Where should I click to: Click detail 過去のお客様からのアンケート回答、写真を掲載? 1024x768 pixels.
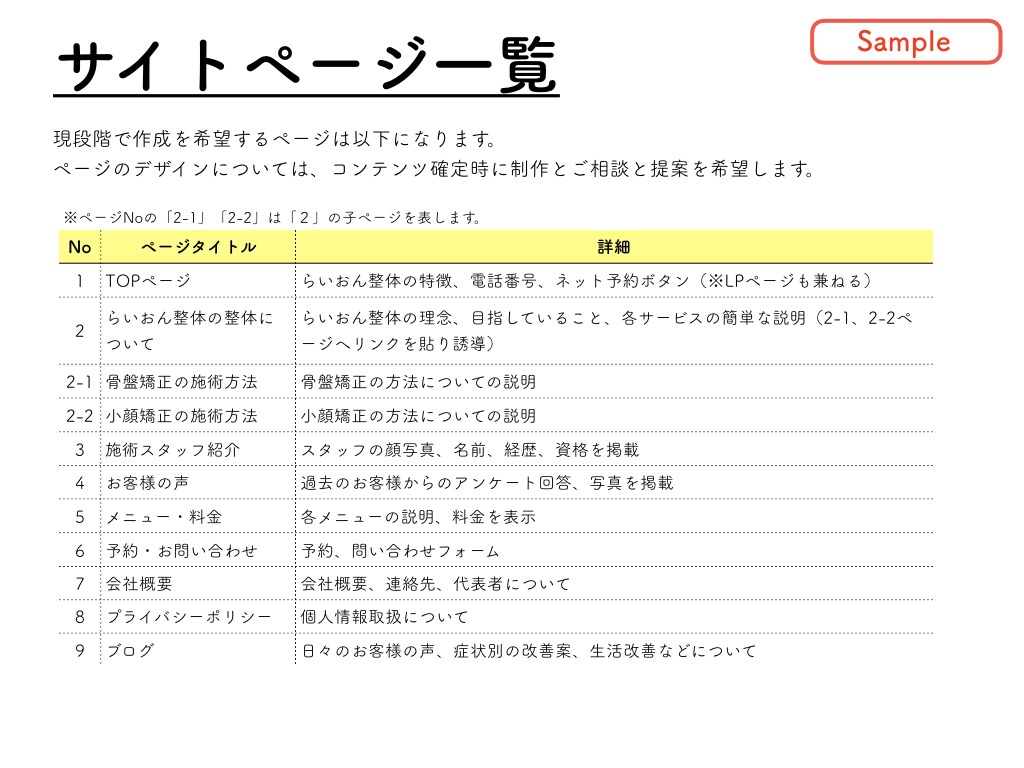[487, 483]
